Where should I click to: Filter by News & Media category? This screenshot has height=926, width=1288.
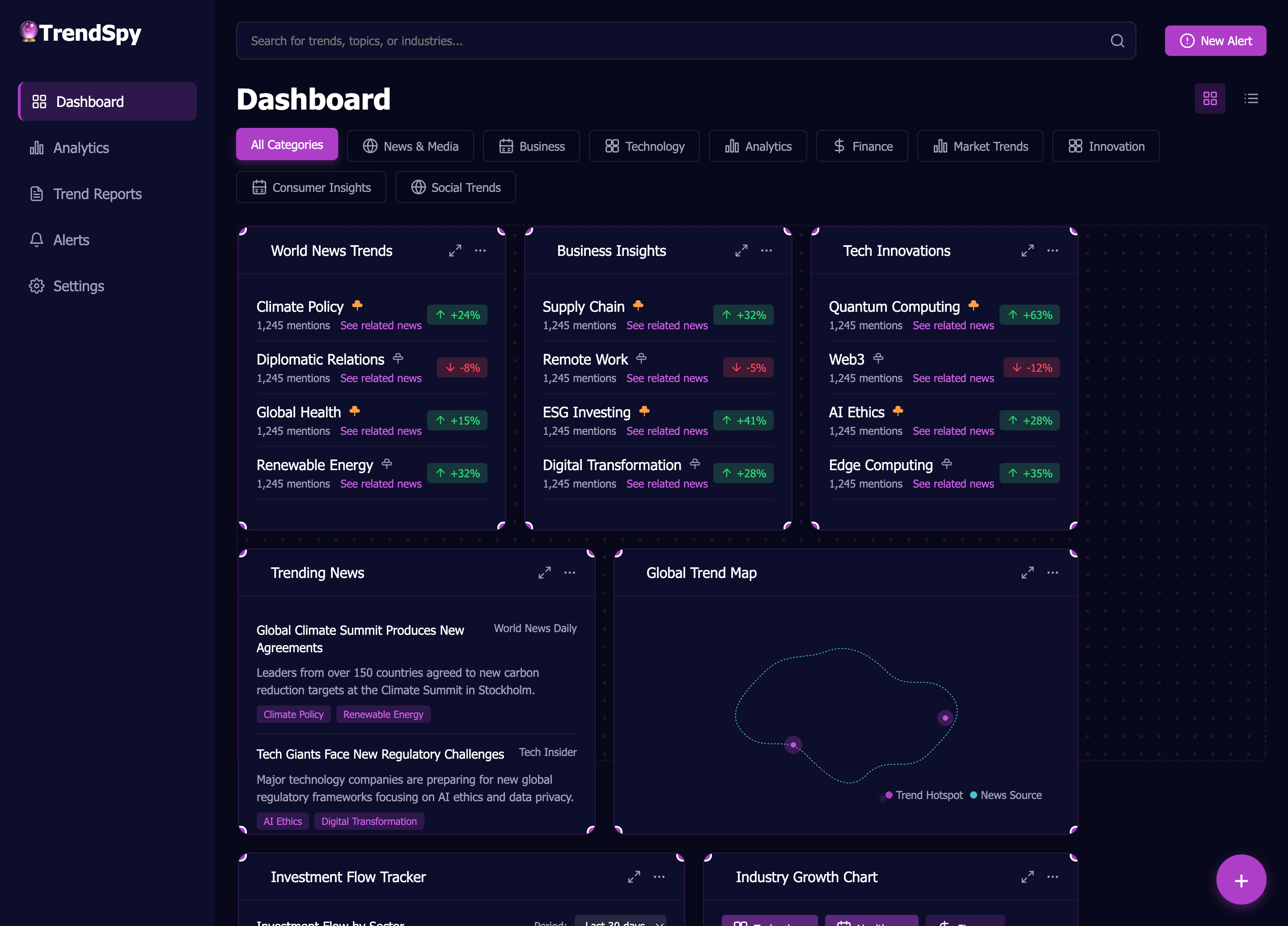click(x=411, y=146)
